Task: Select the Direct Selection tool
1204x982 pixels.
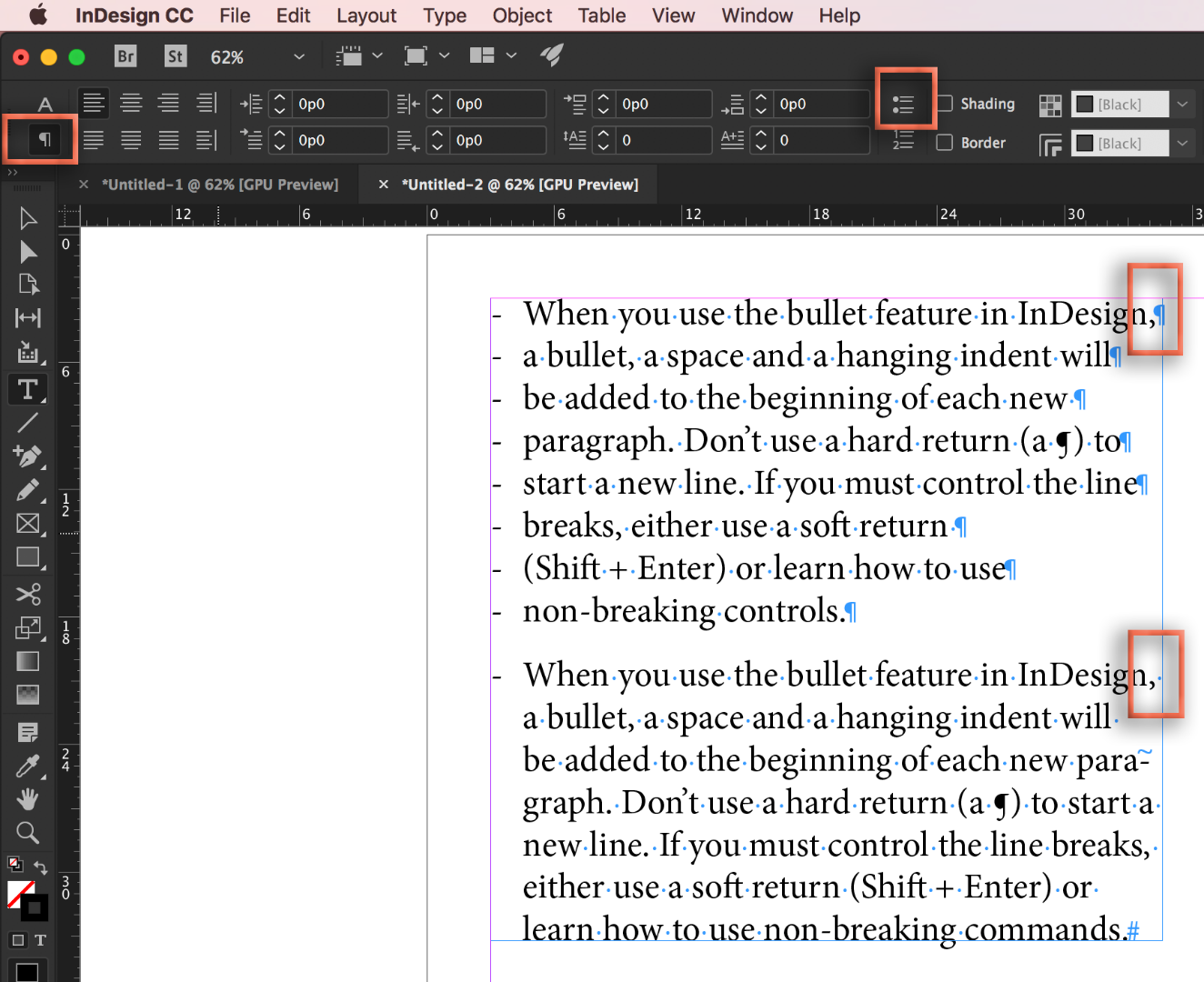Action: [x=28, y=252]
